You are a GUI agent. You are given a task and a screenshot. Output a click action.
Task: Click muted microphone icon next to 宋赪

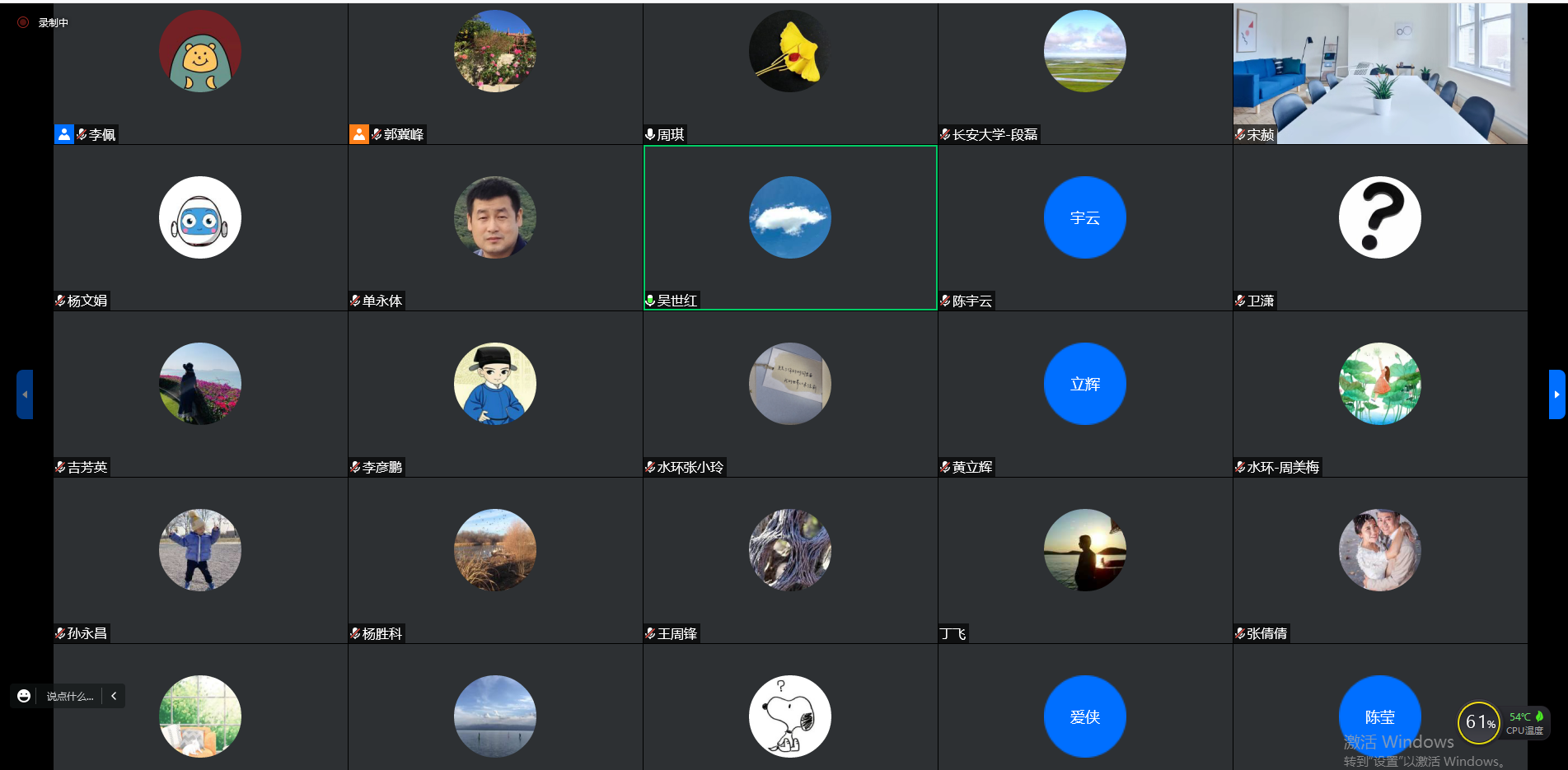[x=1240, y=134]
